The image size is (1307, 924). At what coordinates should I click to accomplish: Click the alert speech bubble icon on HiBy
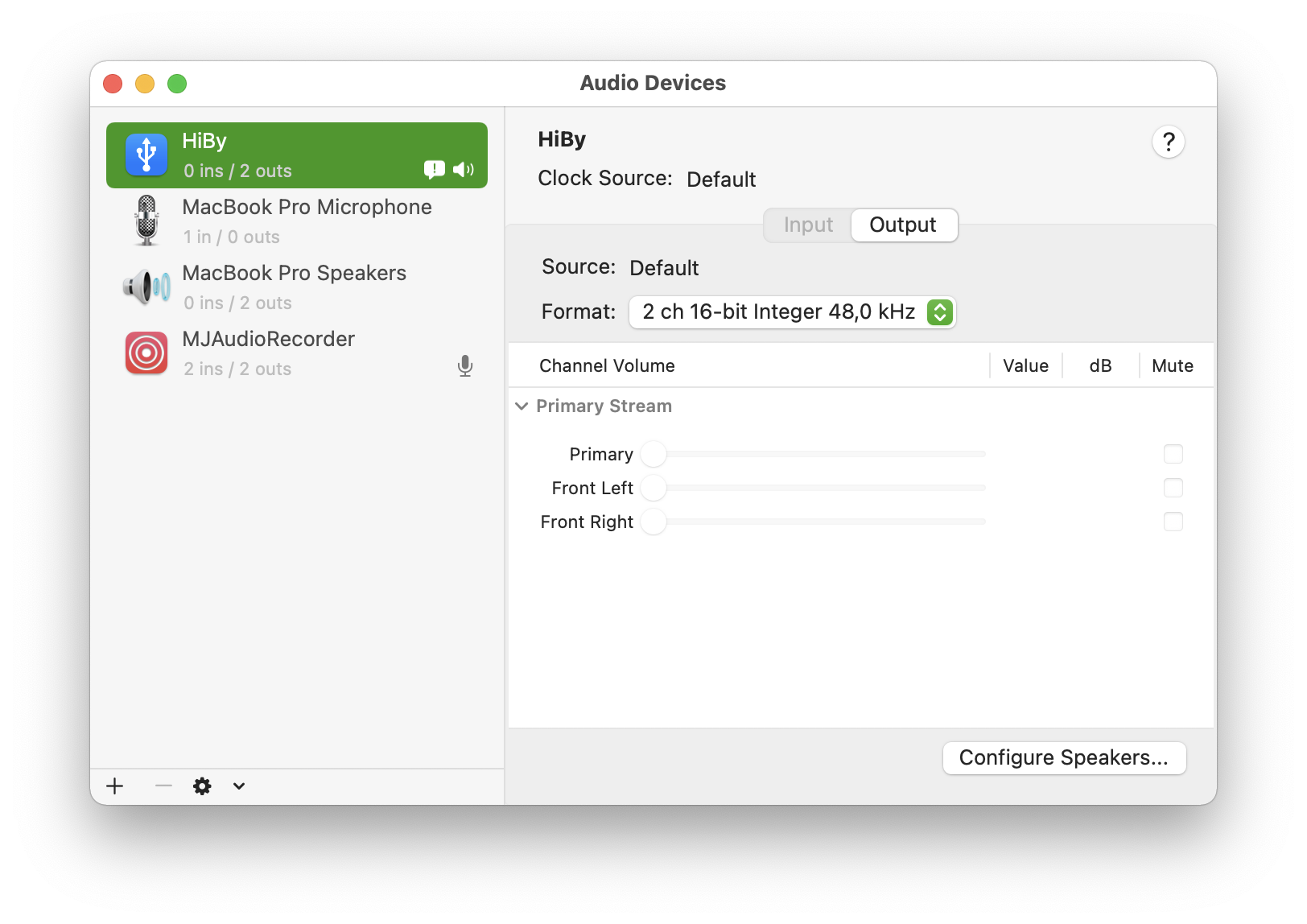[435, 169]
